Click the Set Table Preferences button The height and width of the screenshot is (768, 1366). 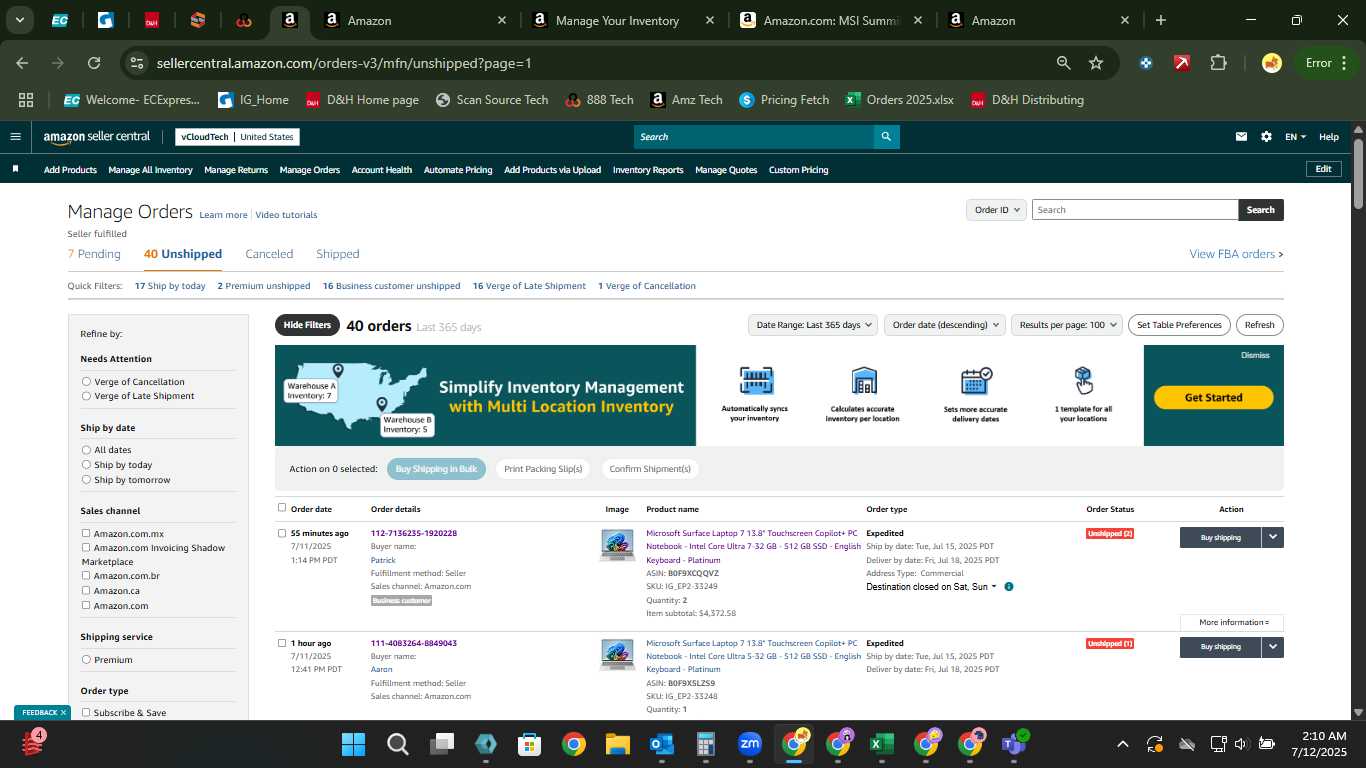point(1179,325)
